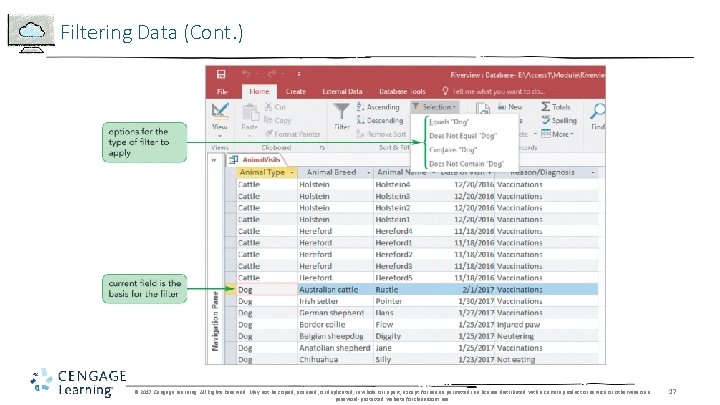Click the Redo arrow icon

pyautogui.click(x=272, y=74)
